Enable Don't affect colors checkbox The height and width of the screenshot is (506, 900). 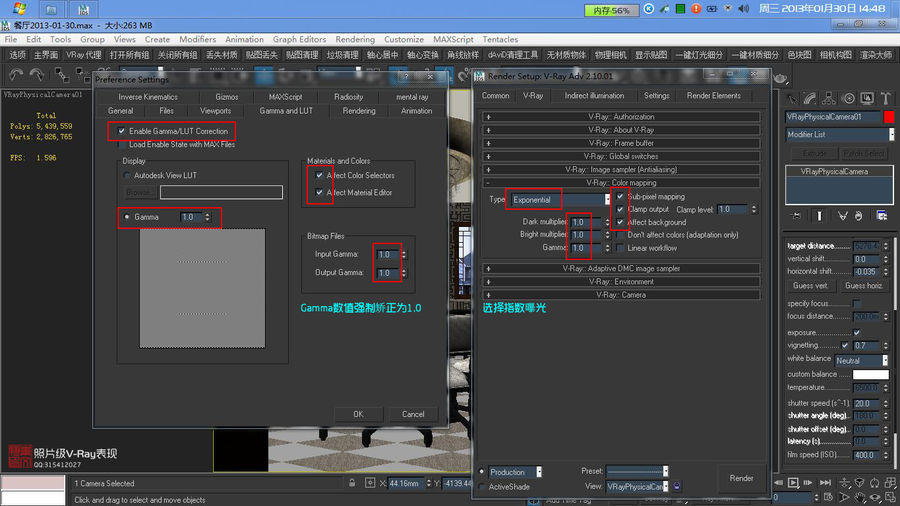[x=620, y=235]
